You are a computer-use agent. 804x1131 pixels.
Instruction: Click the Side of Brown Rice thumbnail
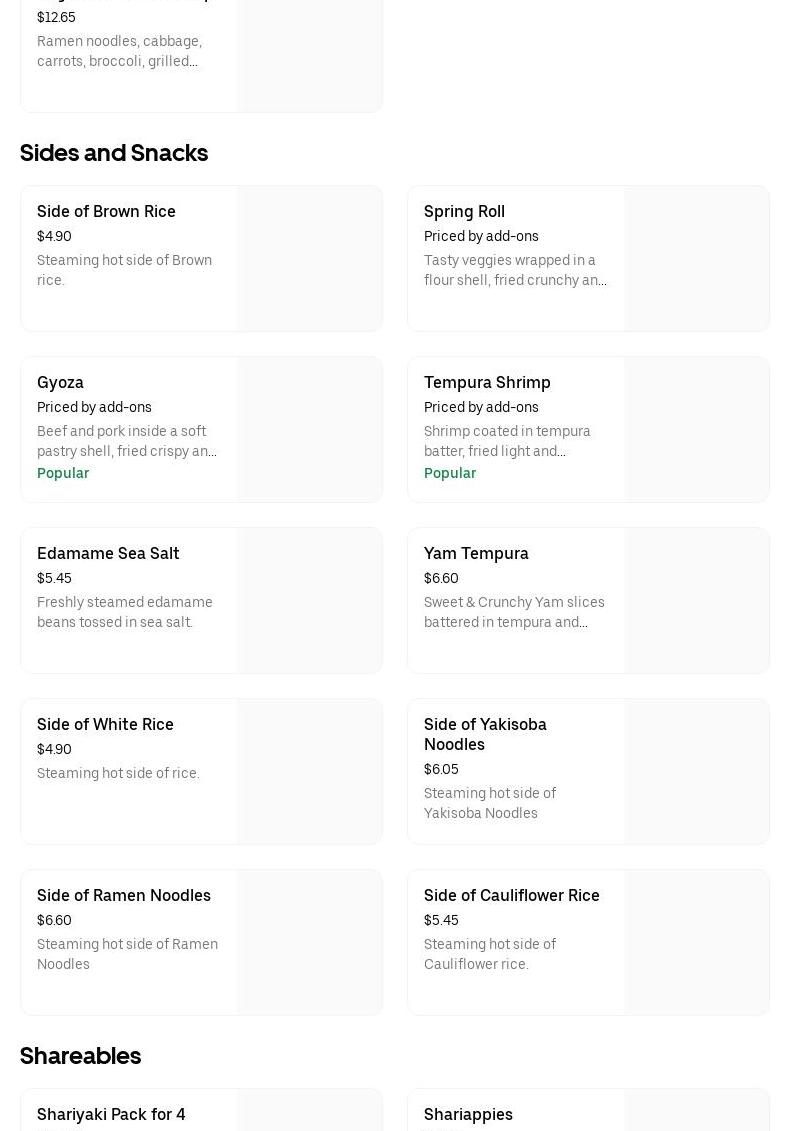(x=309, y=258)
